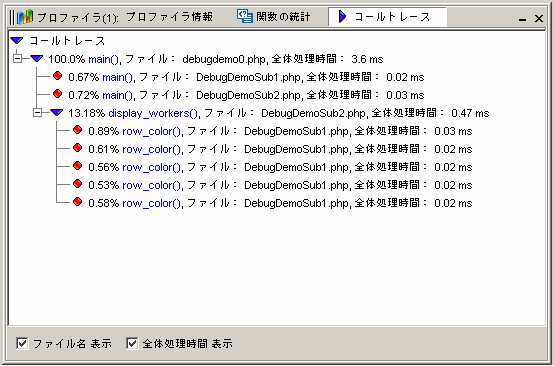Toggle the 全体処理時間 表示 checkbox
Image resolution: width=554 pixels, height=366 pixels.
(132, 343)
